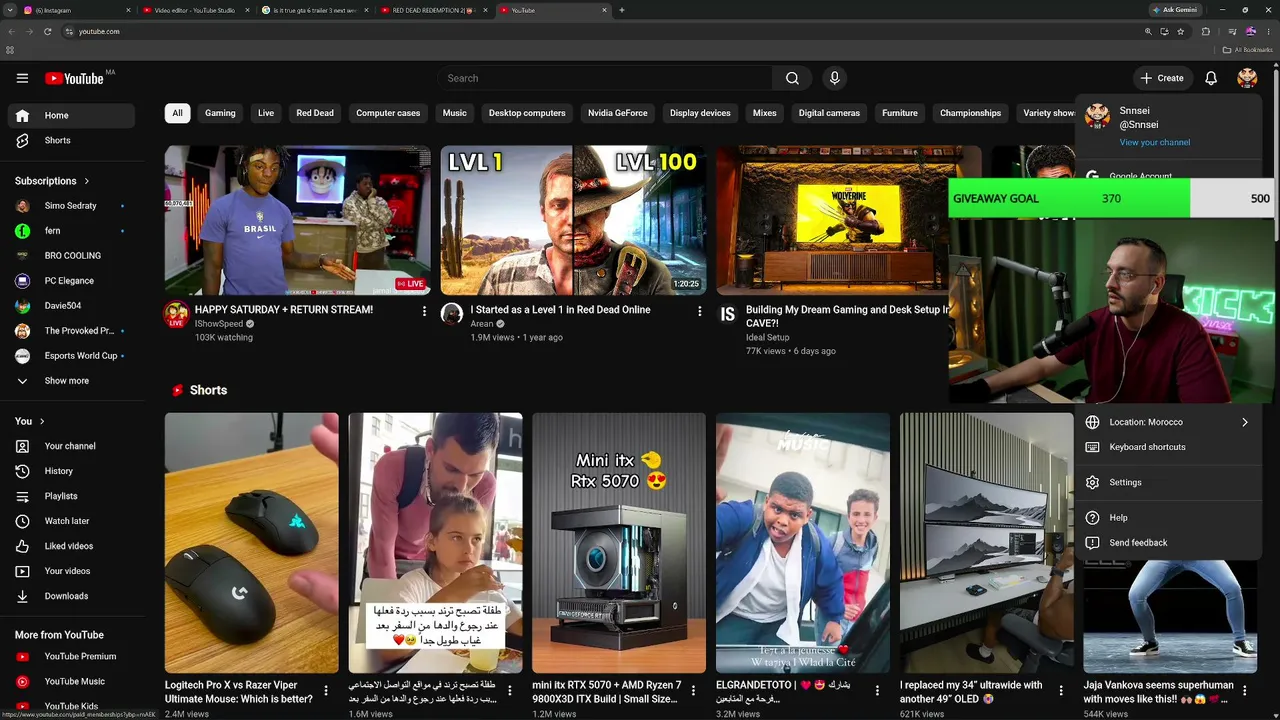This screenshot has width=1280, height=720.
Task: Select the Computer cases filter chip
Action: pyautogui.click(x=388, y=113)
